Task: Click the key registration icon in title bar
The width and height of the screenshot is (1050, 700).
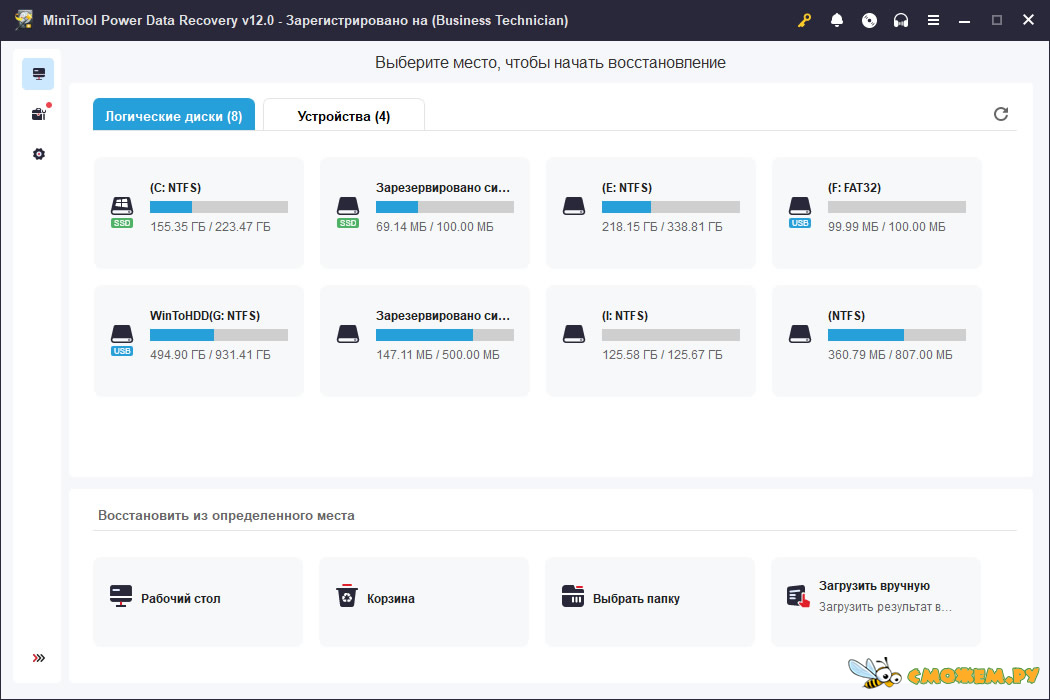Action: pyautogui.click(x=804, y=20)
